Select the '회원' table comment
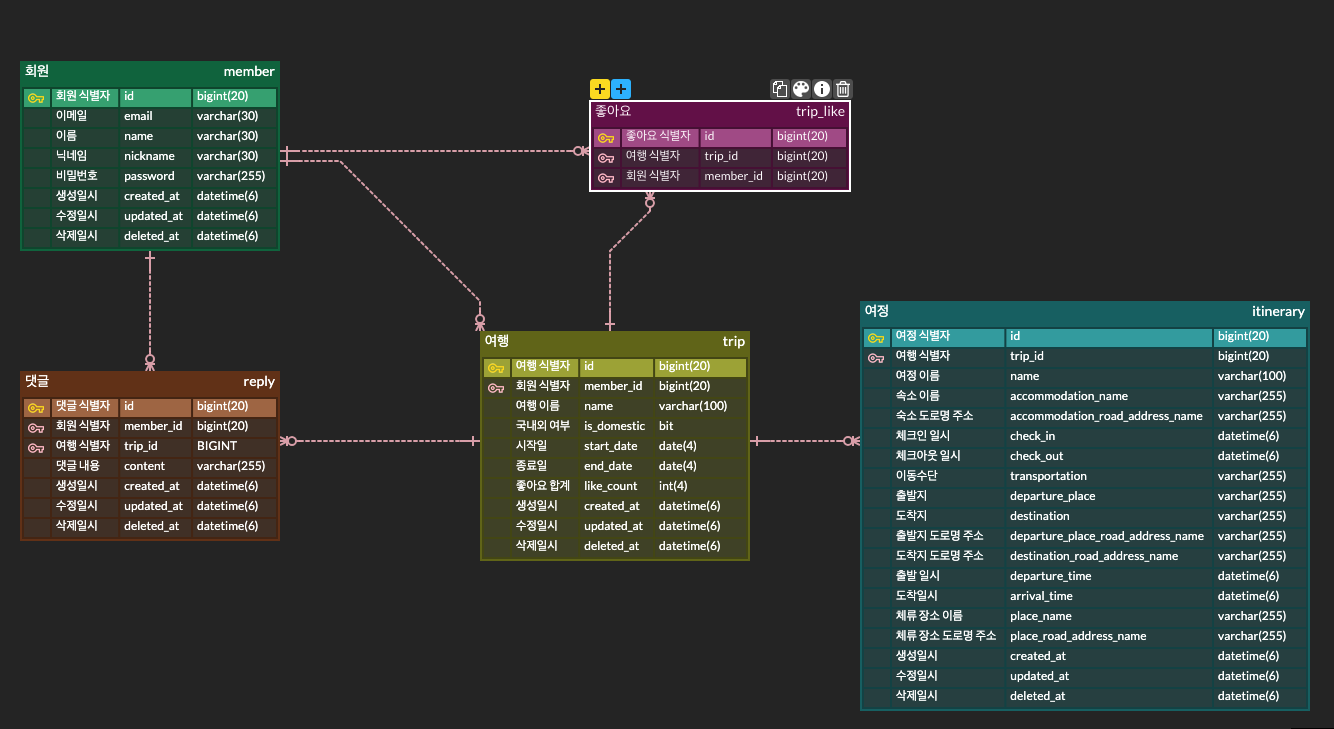The height and width of the screenshot is (729, 1334). (37, 71)
